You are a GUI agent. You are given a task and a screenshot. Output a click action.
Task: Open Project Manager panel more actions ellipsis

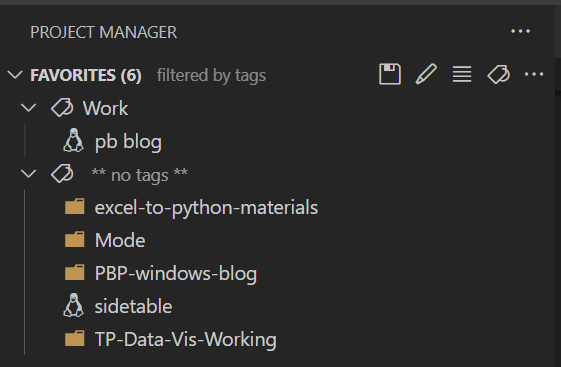[x=521, y=31]
